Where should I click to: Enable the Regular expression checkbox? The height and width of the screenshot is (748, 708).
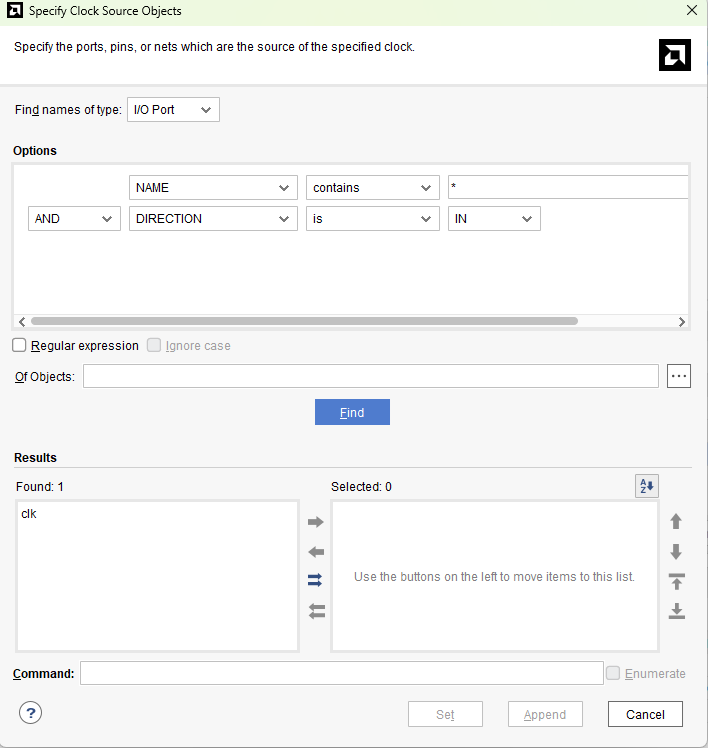[20, 346]
